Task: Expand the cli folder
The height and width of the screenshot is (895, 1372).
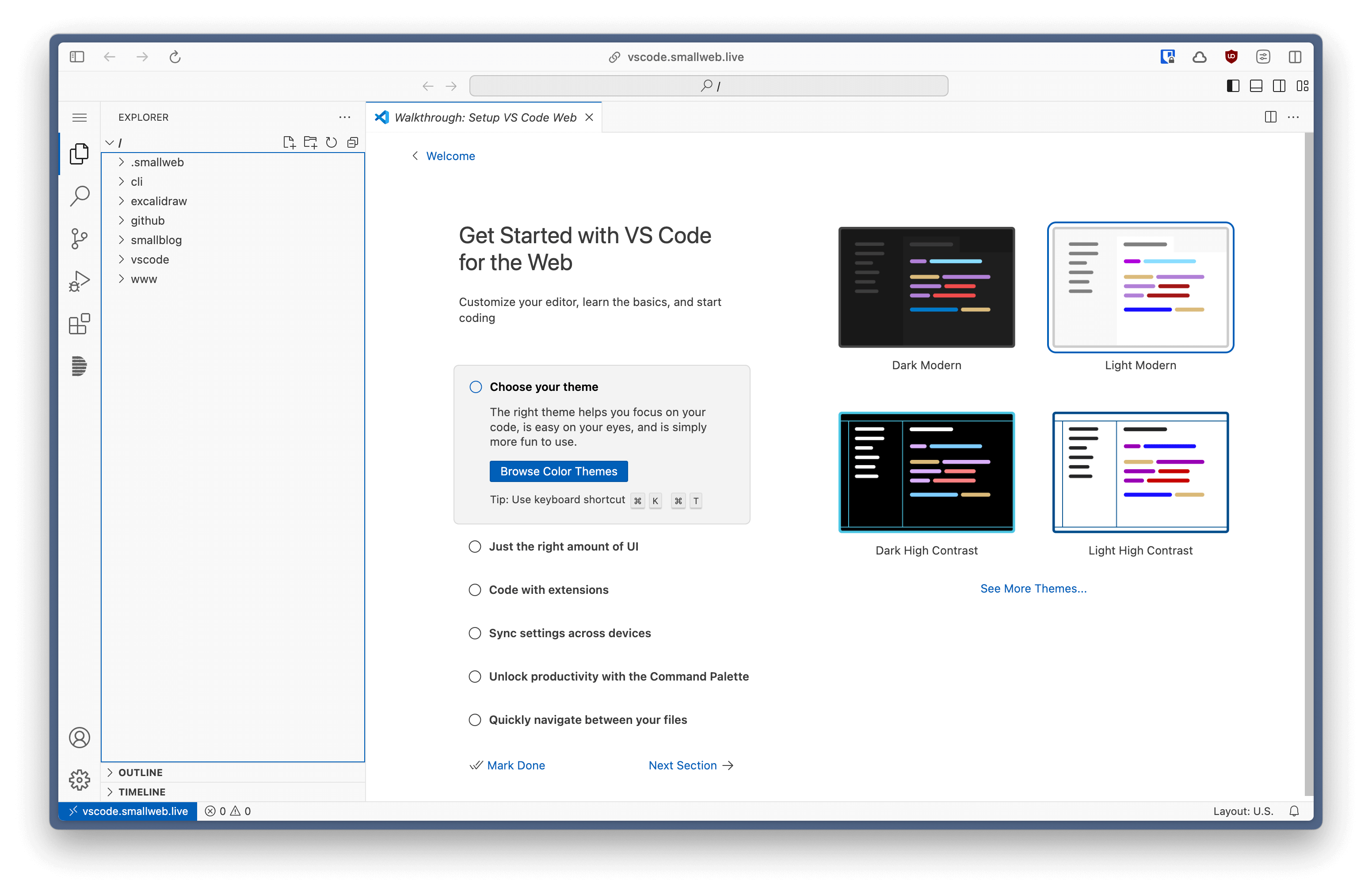Action: pyautogui.click(x=233, y=182)
